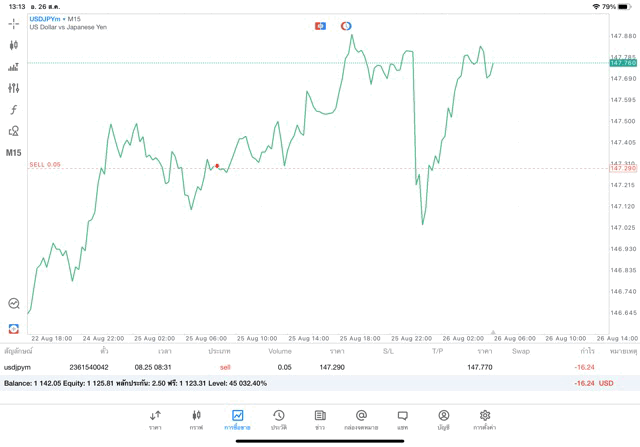Screen dimensions: 640x447
Task: Switch to the Chart (กราฟ) tab
Action: click(196, 418)
